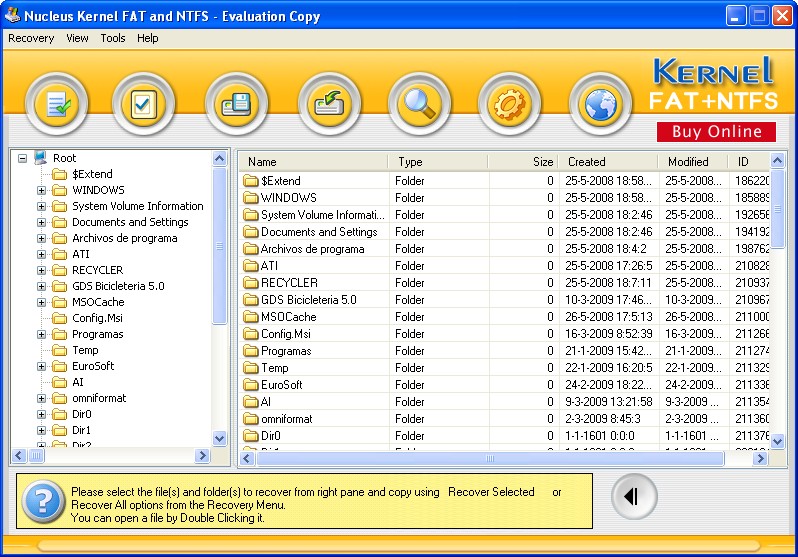The height and width of the screenshot is (557, 798).
Task: Click file list scroll right arrow
Action: click(760, 458)
